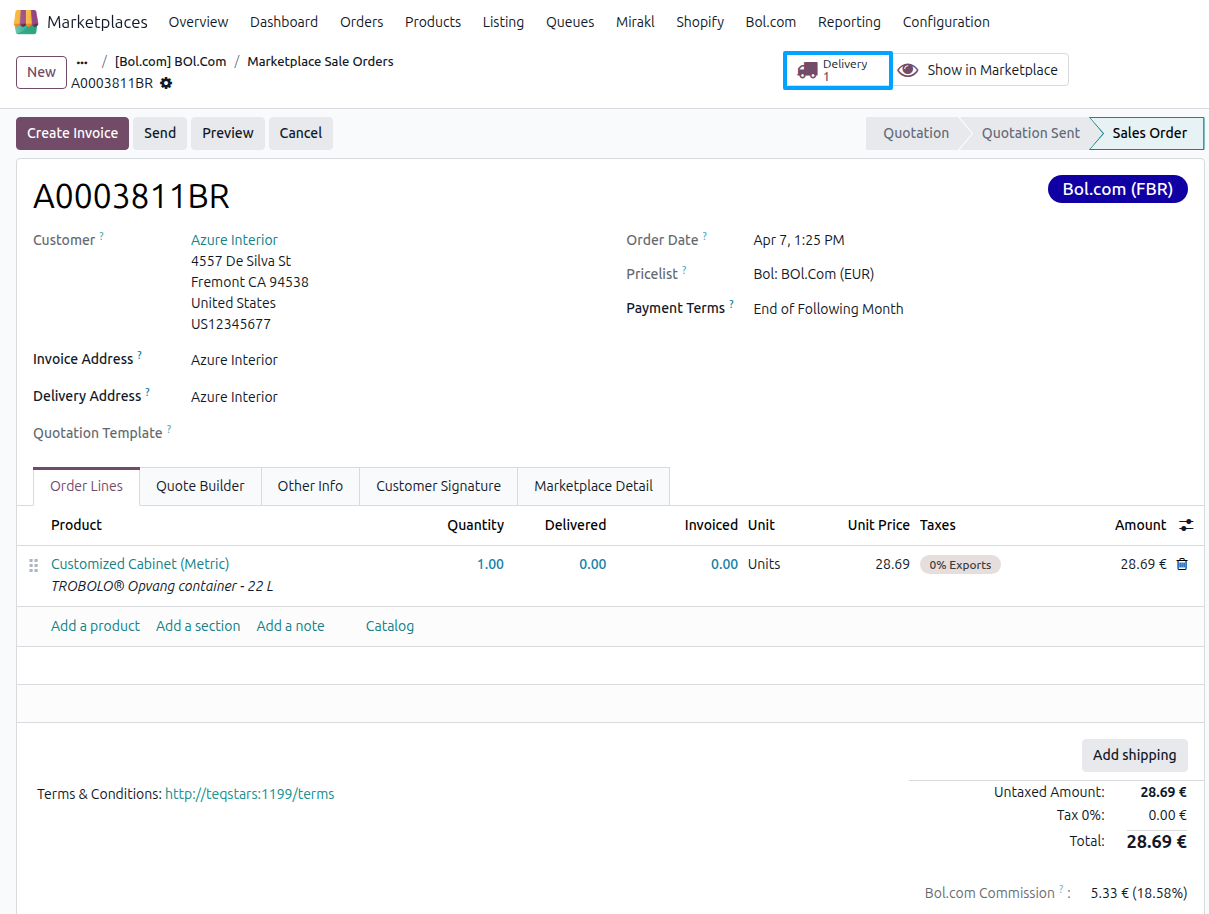Switch to the Quote Builder tab
Image resolution: width=1209 pixels, height=914 pixels.
click(x=200, y=486)
